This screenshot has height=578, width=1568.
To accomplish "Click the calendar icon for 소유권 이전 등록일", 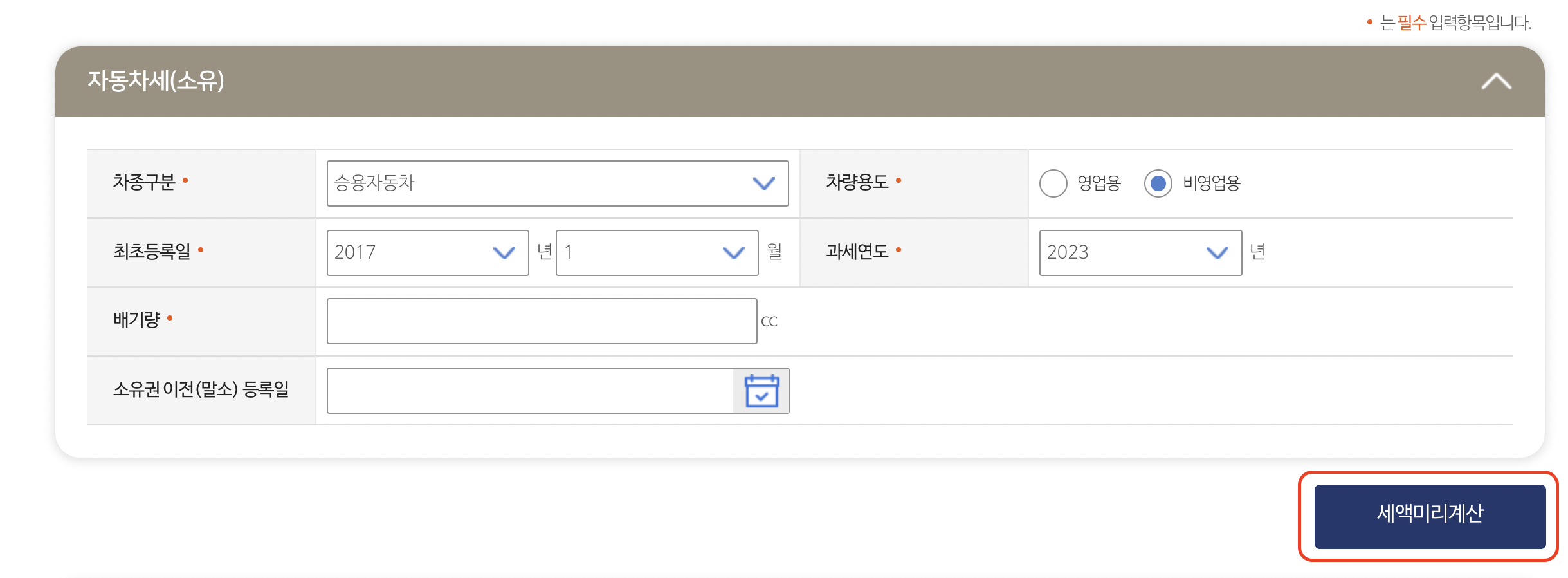I will tap(762, 390).
